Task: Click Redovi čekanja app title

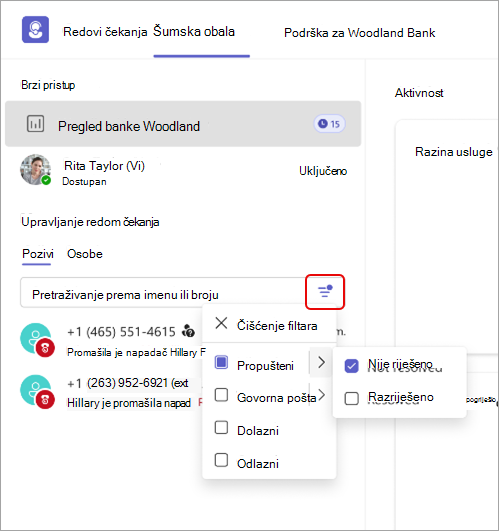Action: tap(105, 32)
